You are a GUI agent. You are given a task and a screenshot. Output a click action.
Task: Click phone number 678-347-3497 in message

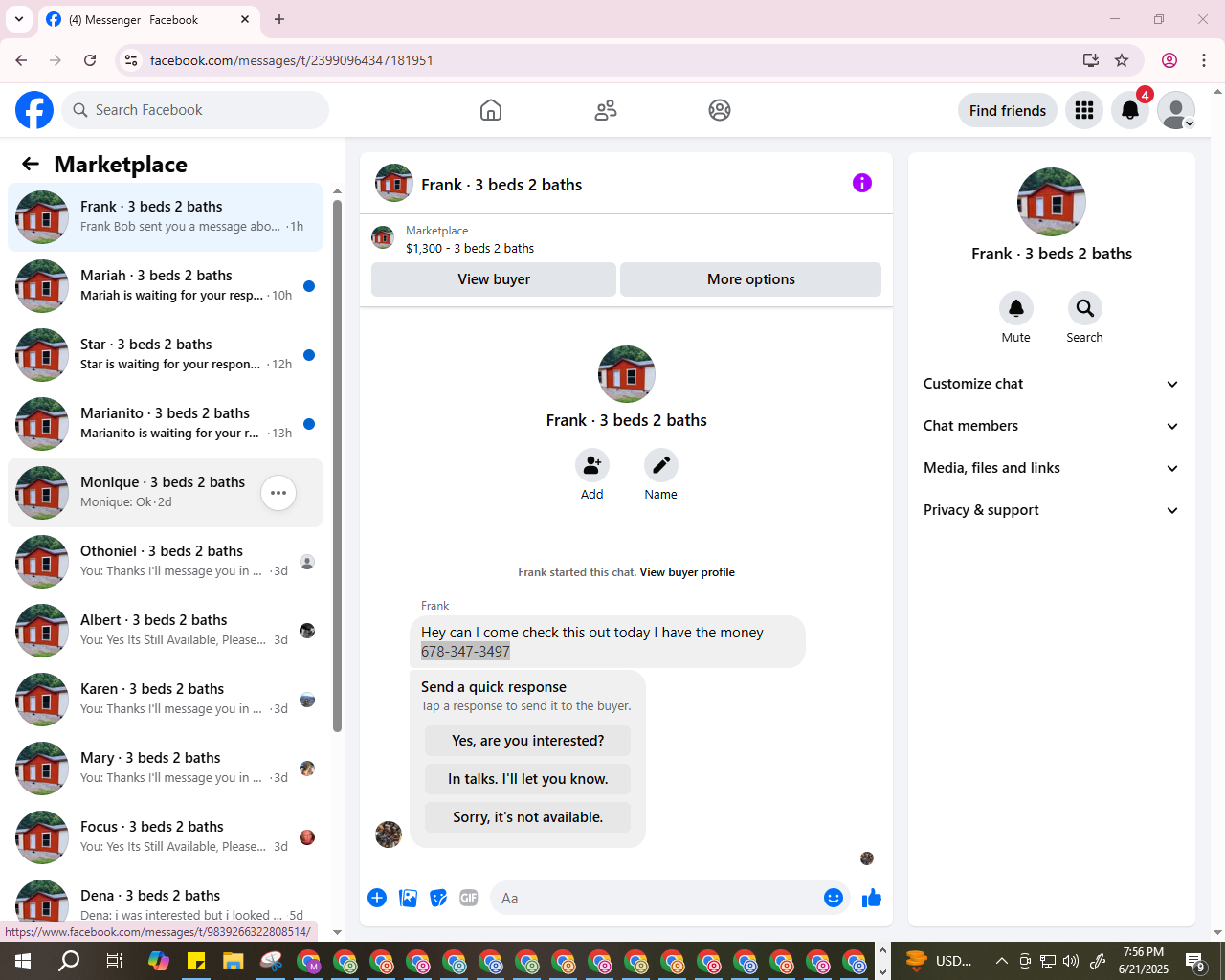(x=465, y=652)
